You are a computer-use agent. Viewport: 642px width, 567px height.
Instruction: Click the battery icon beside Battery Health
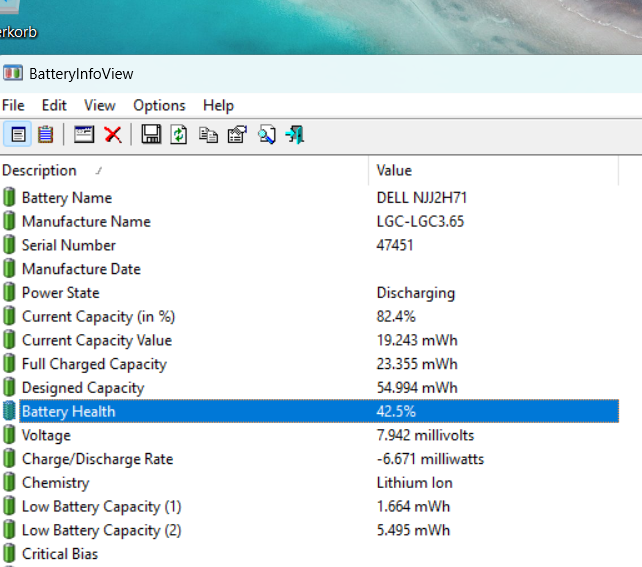pyautogui.click(x=9, y=411)
